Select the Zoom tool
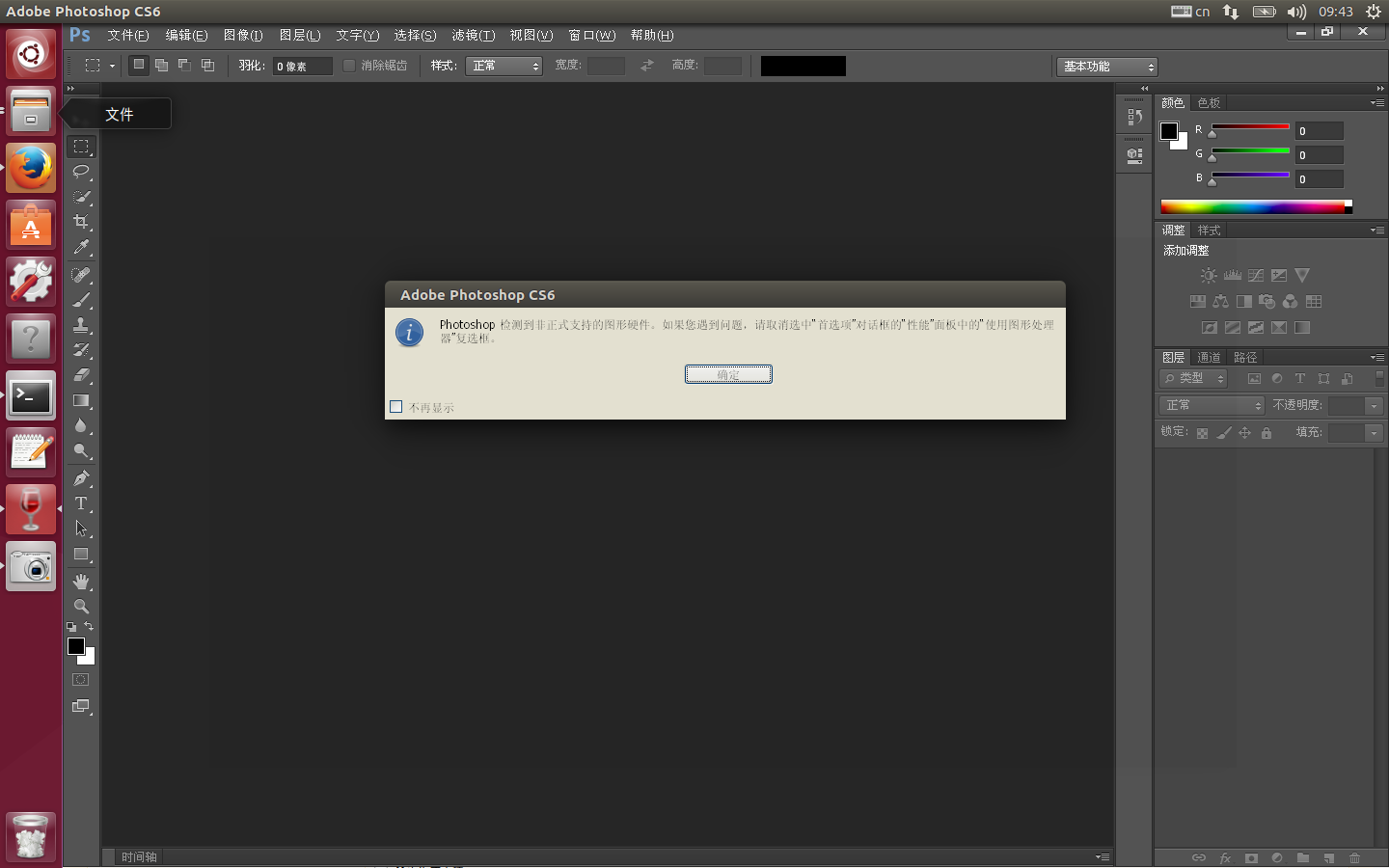This screenshot has height=868, width=1389. 81,607
